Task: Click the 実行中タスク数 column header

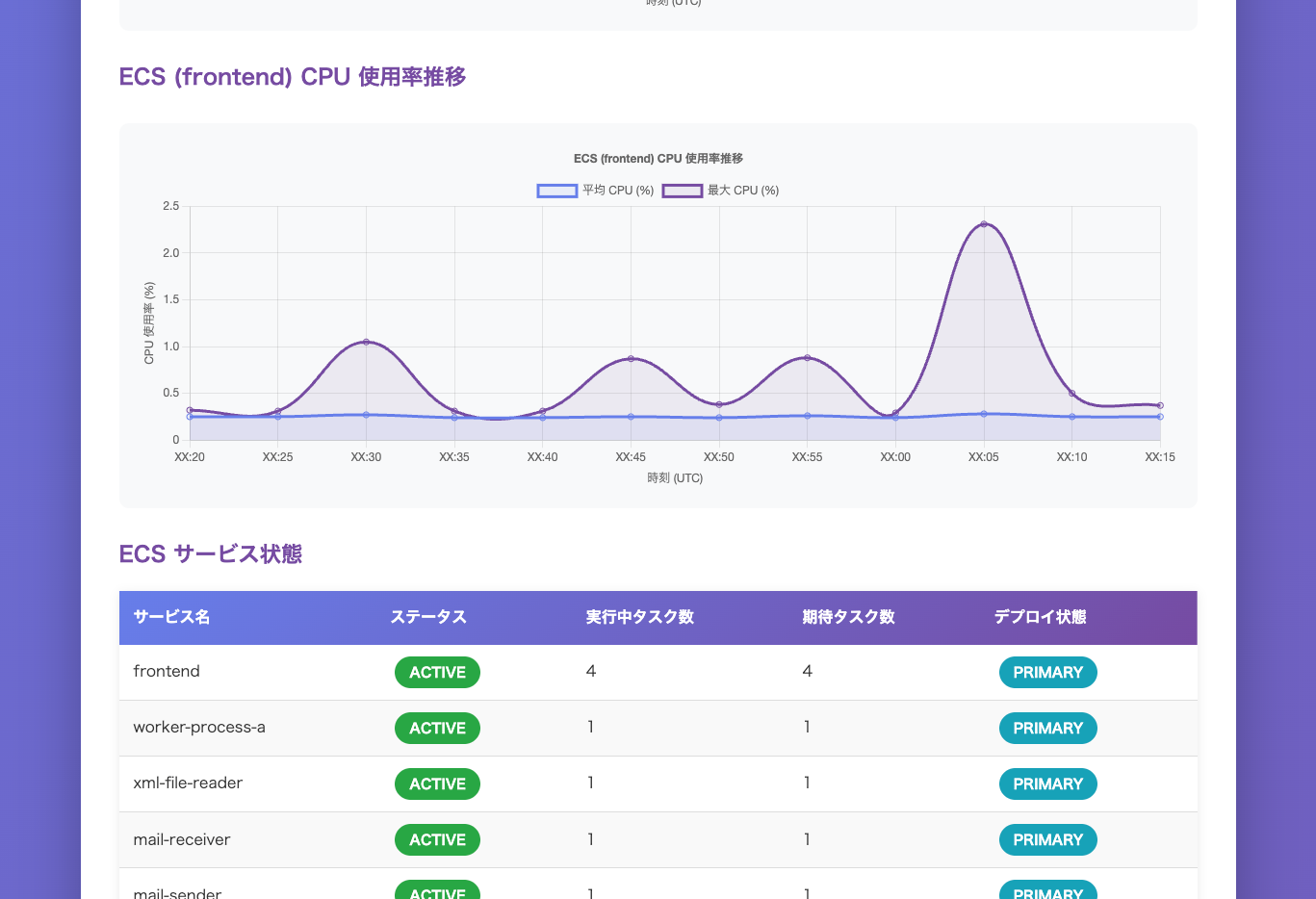Action: pyautogui.click(x=639, y=617)
